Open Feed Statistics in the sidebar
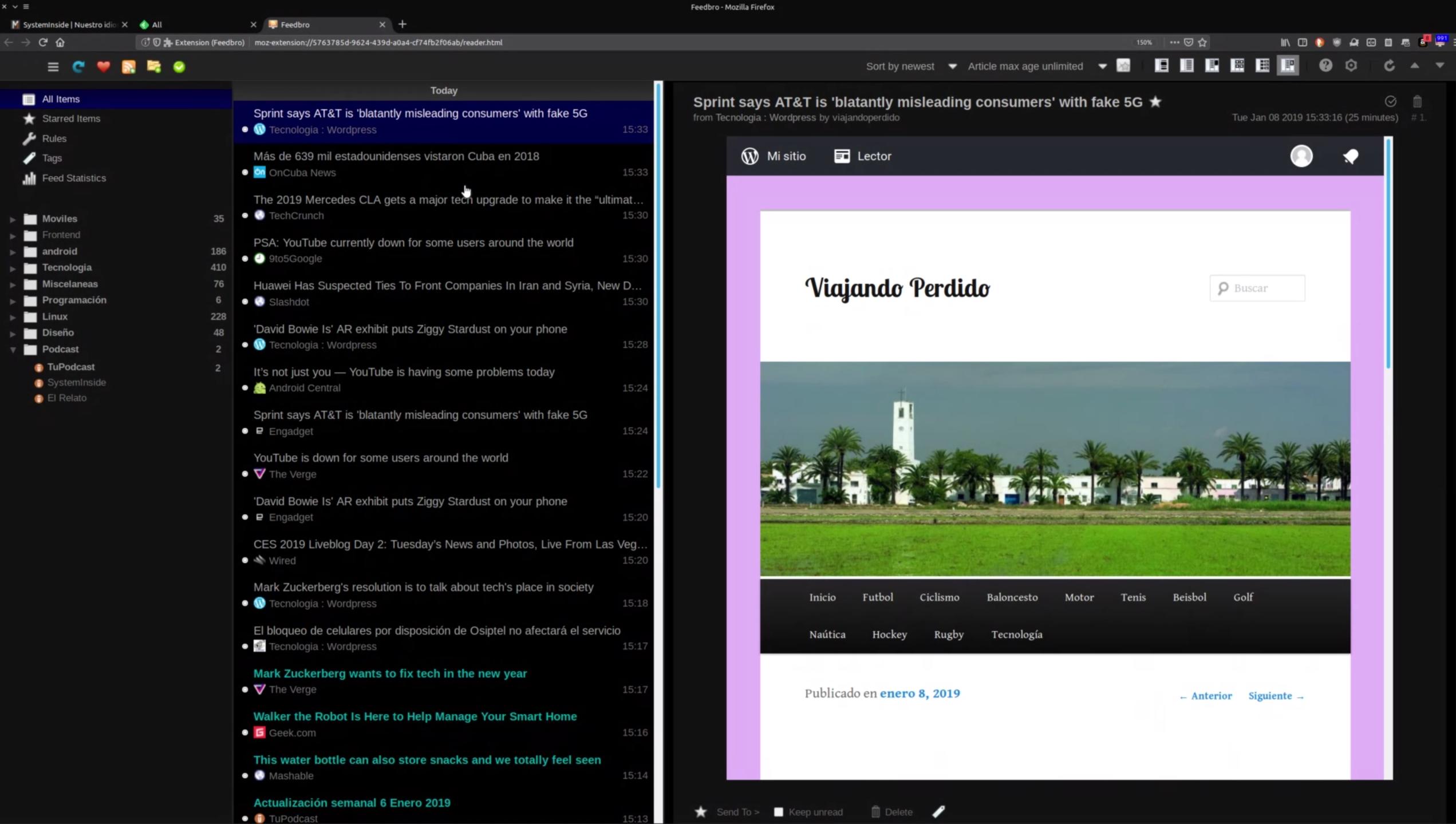 click(73, 178)
